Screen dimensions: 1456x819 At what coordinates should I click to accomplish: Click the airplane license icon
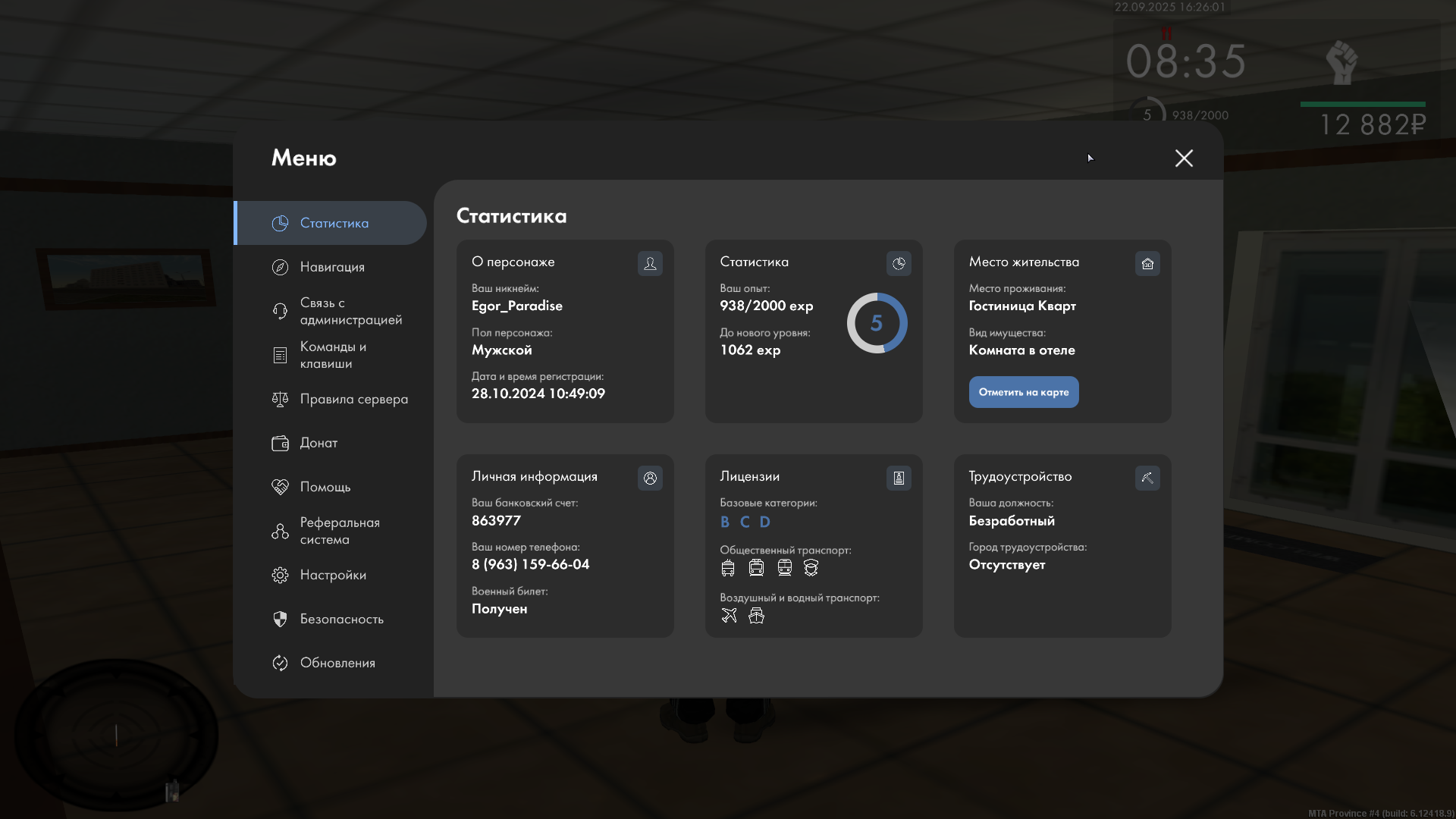pos(729,616)
